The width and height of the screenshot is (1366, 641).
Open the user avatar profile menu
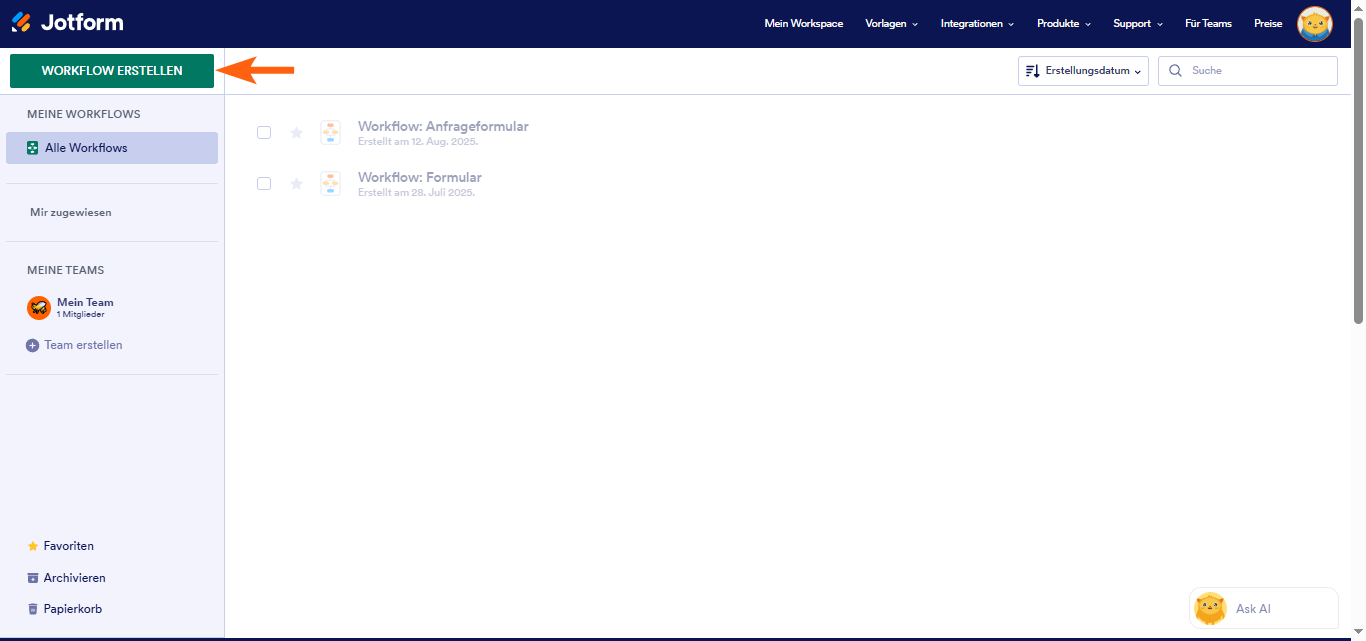pos(1314,24)
